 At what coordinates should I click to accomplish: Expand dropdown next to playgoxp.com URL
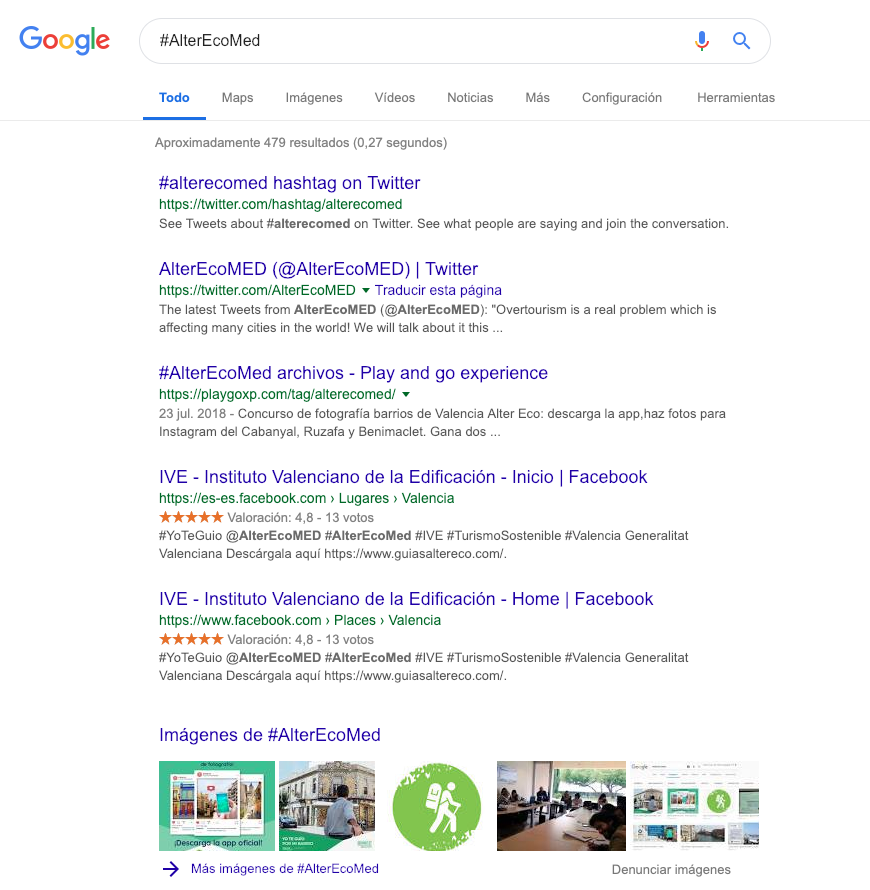click(406, 394)
